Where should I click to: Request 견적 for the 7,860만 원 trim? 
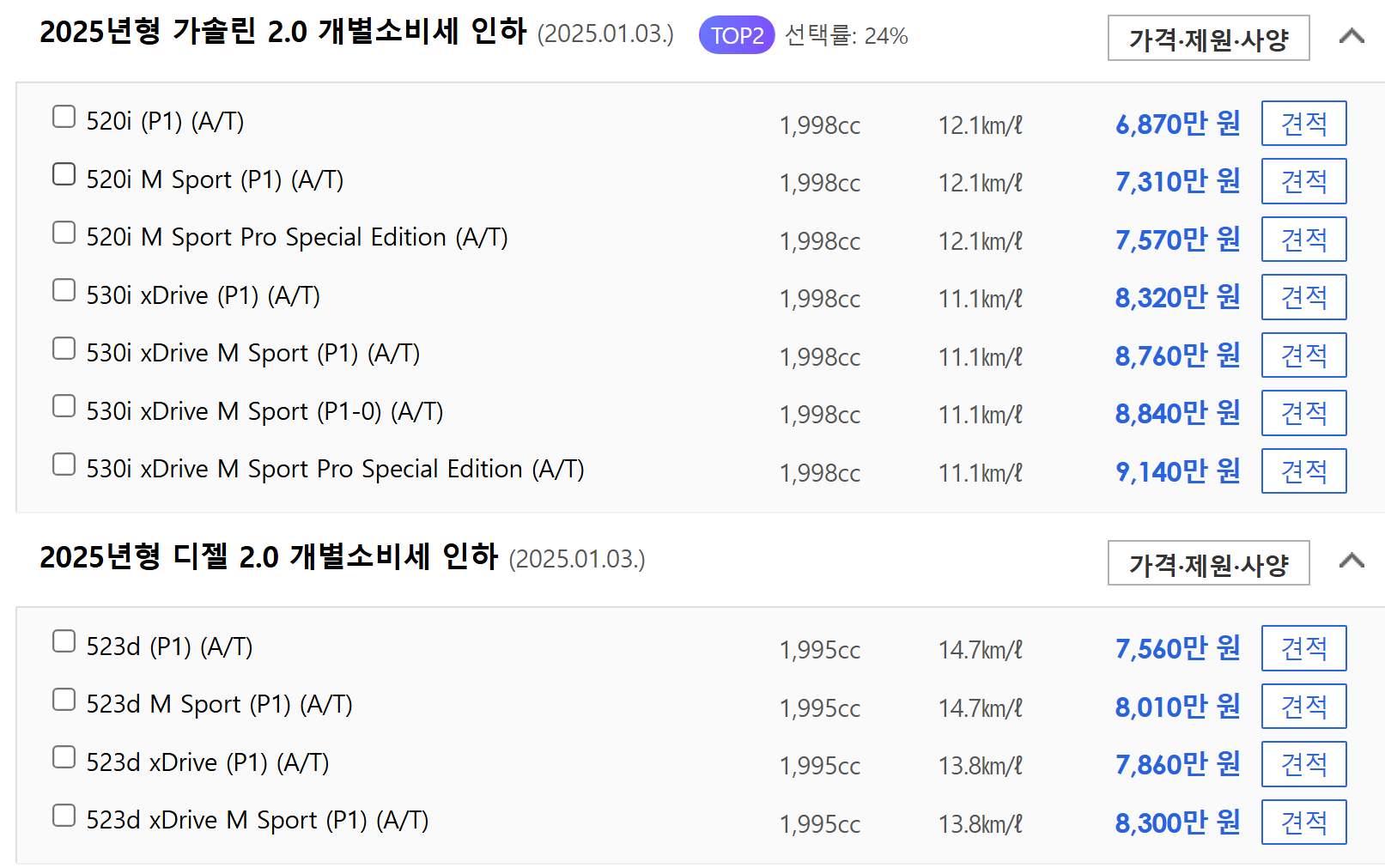click(x=1303, y=764)
